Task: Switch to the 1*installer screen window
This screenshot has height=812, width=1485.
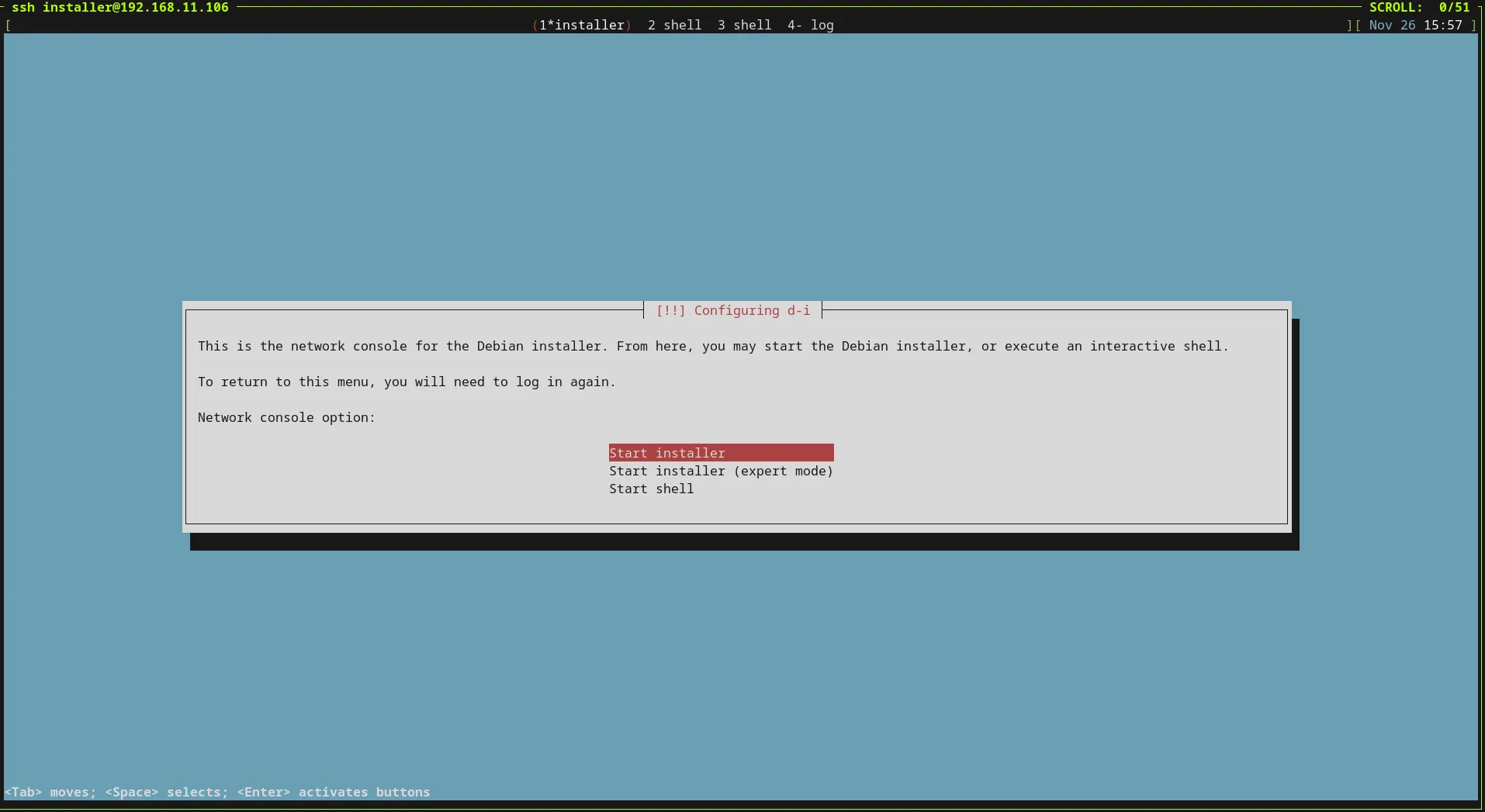Action: (582, 25)
